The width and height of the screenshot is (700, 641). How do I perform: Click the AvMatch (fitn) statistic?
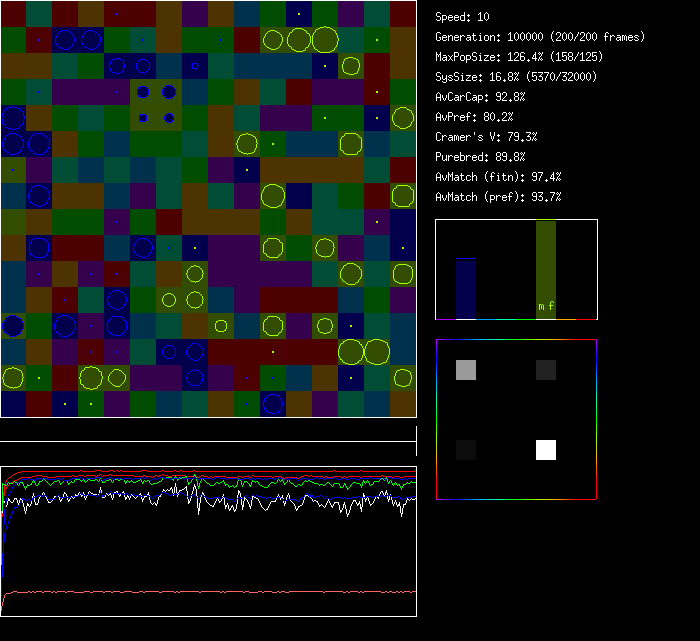(498, 177)
